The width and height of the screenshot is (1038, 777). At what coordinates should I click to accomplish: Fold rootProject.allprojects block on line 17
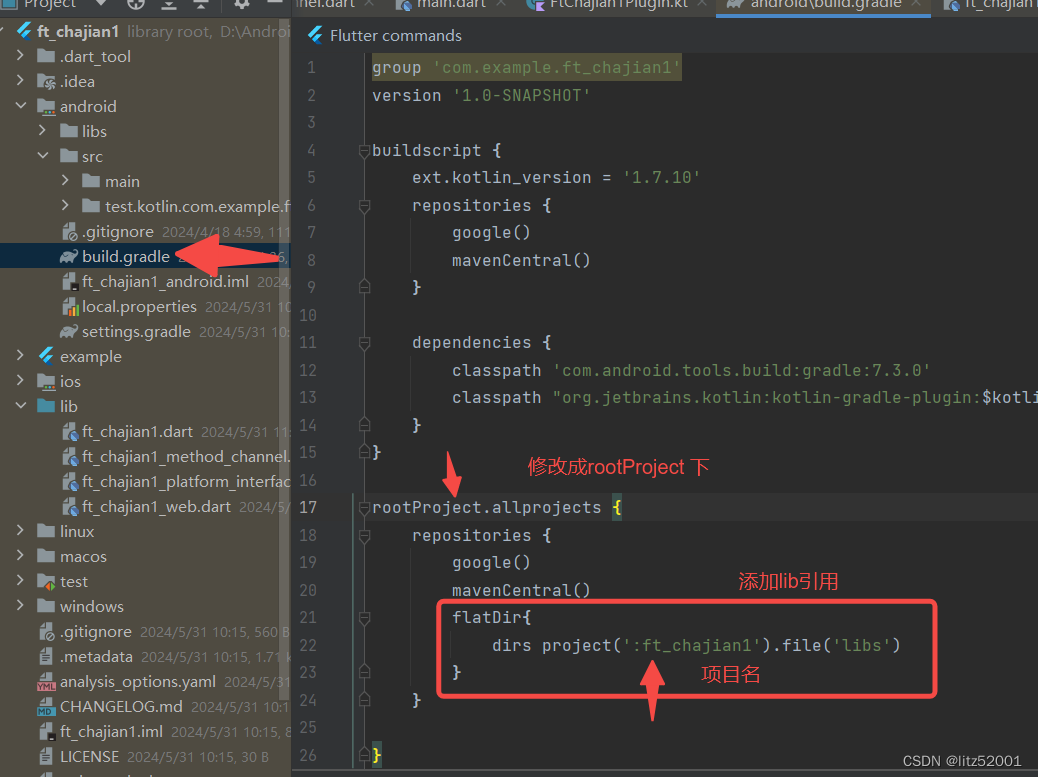pyautogui.click(x=364, y=508)
